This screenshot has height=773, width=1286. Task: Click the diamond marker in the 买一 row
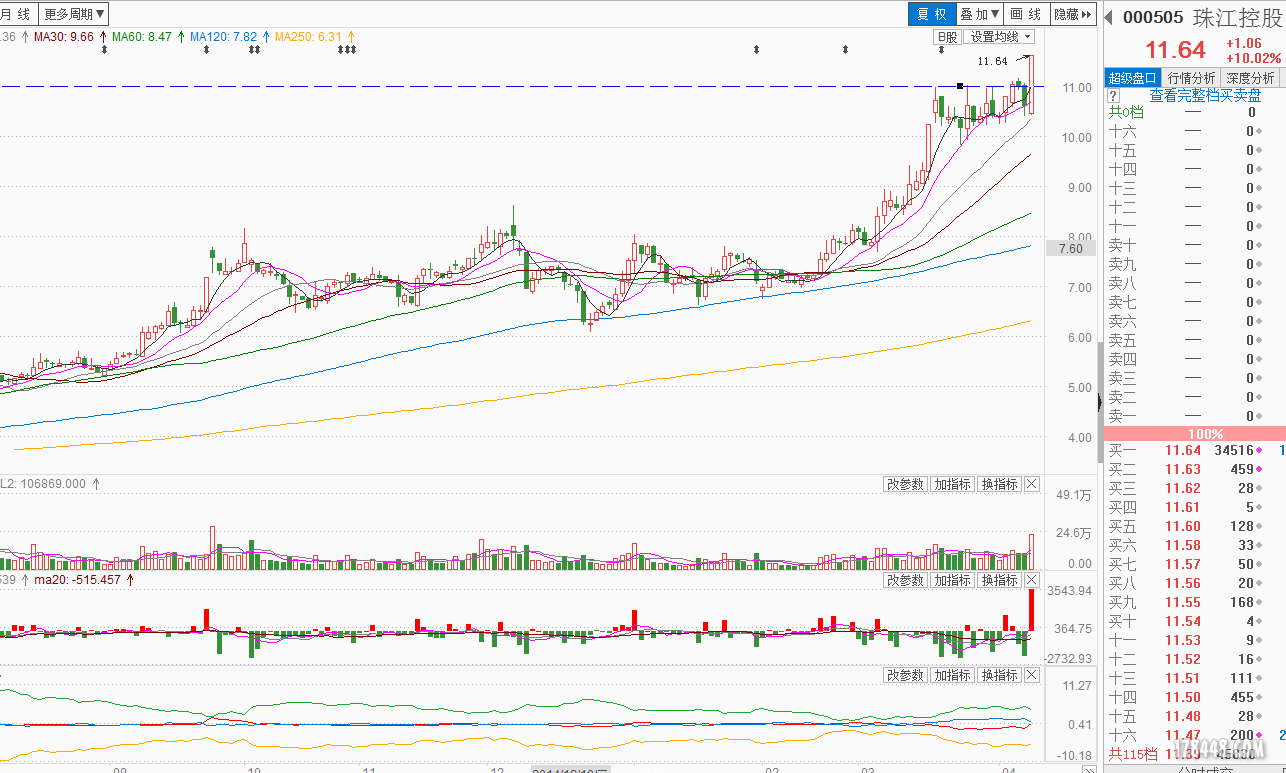[1259, 450]
